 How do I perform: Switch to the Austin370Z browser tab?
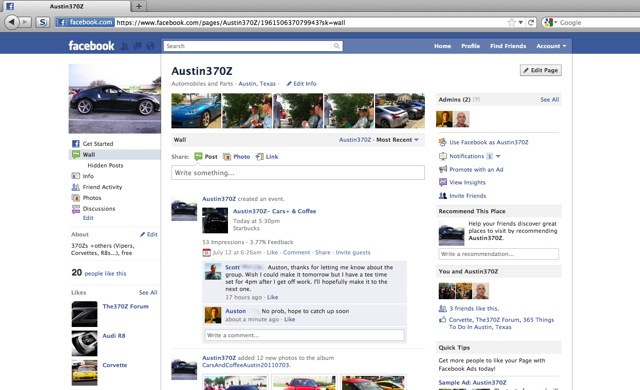[x=67, y=6]
